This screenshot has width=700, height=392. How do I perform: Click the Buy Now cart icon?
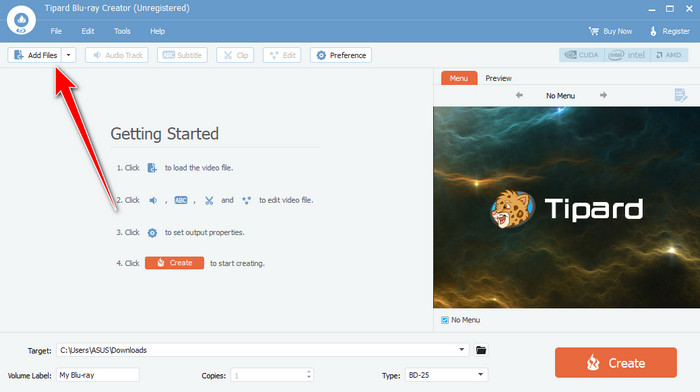pos(594,31)
